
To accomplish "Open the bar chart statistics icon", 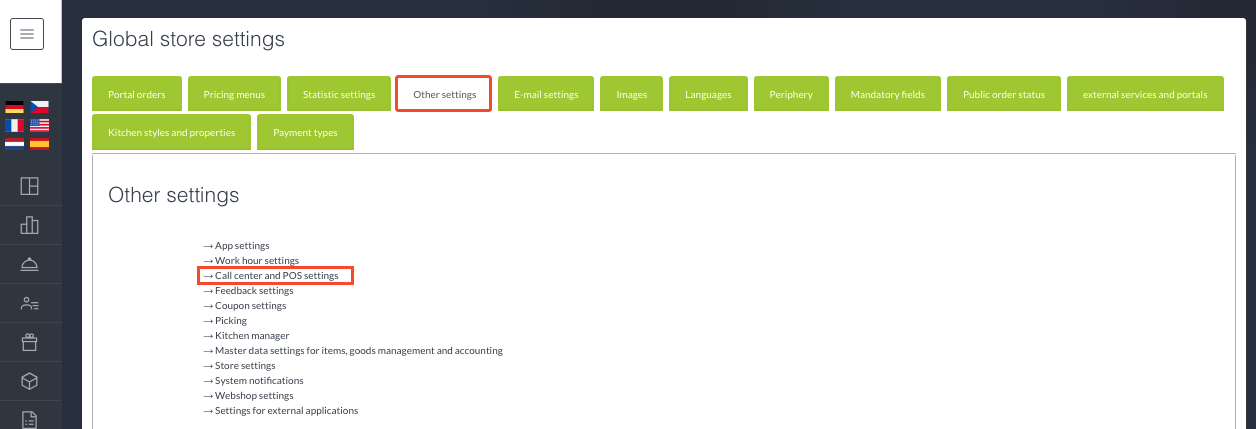I will coord(30,225).
